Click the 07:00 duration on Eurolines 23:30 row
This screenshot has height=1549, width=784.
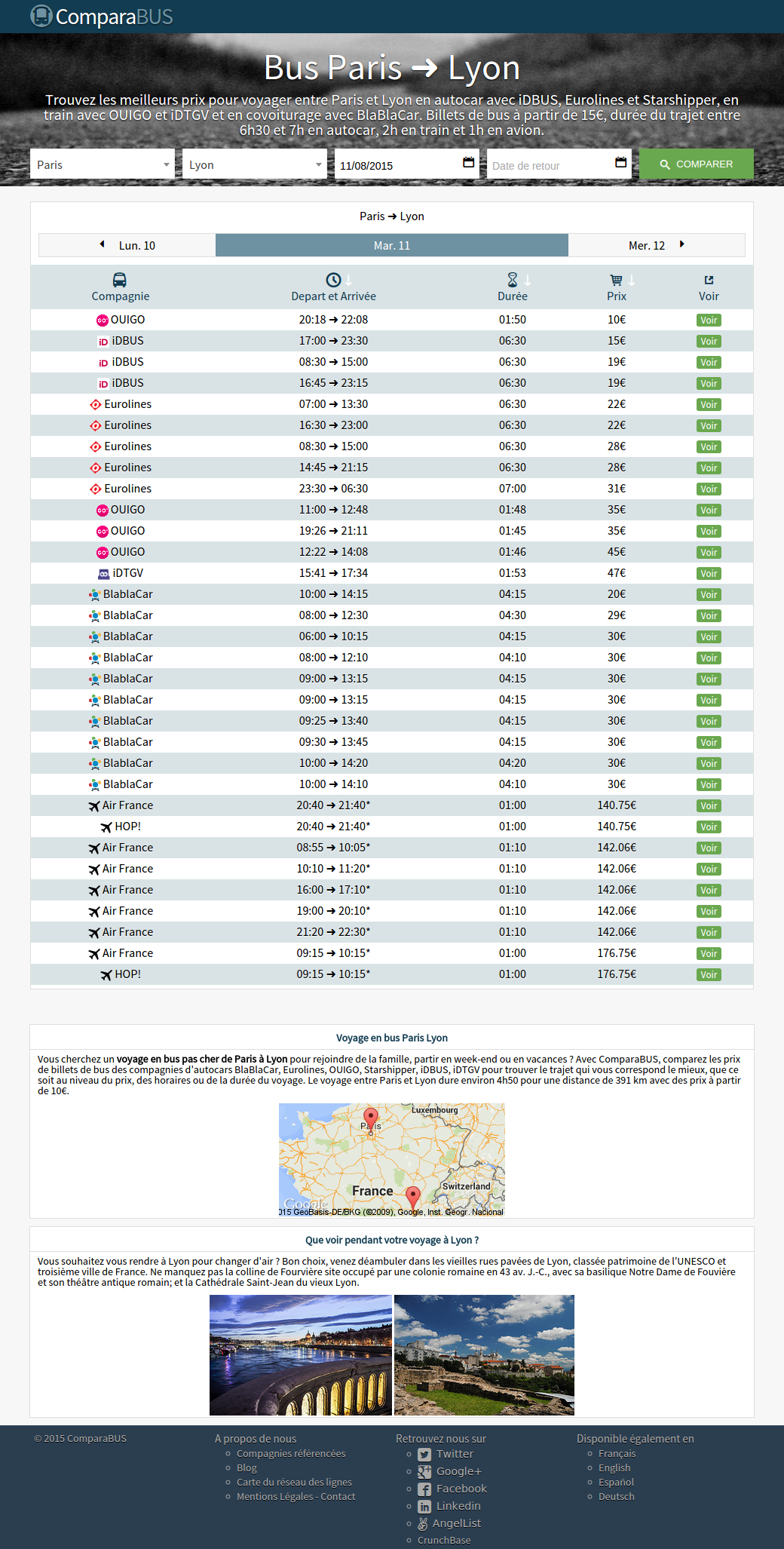pos(513,489)
